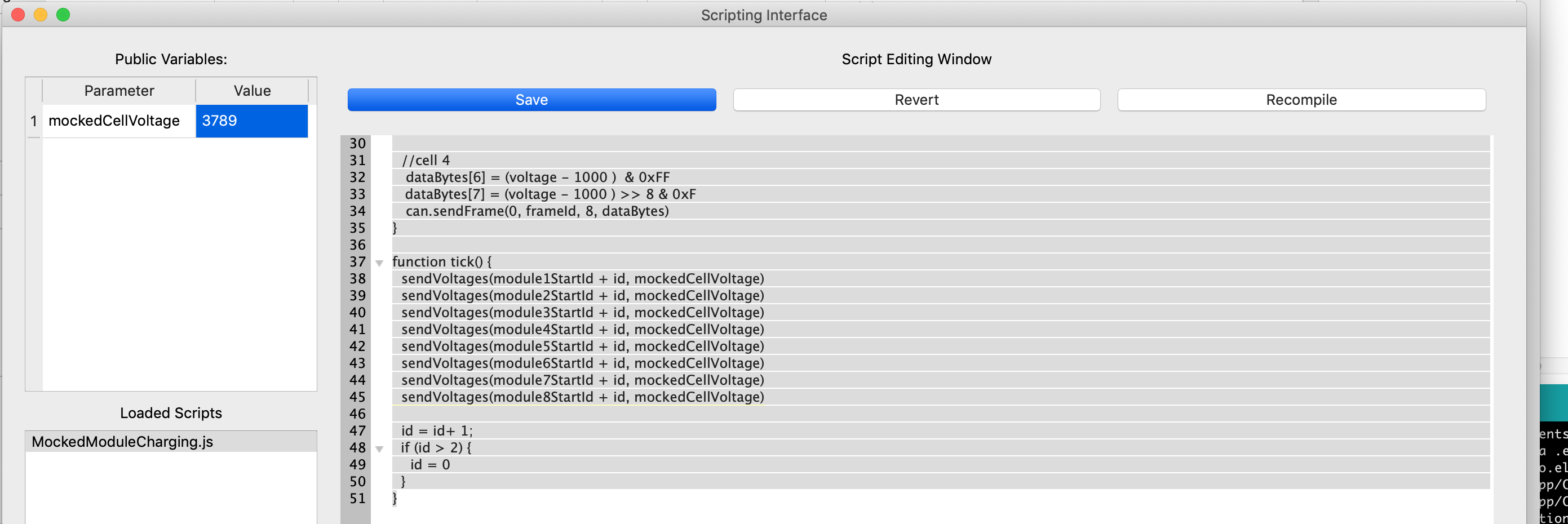Minimize the Scripting Interface window

pos(41,15)
